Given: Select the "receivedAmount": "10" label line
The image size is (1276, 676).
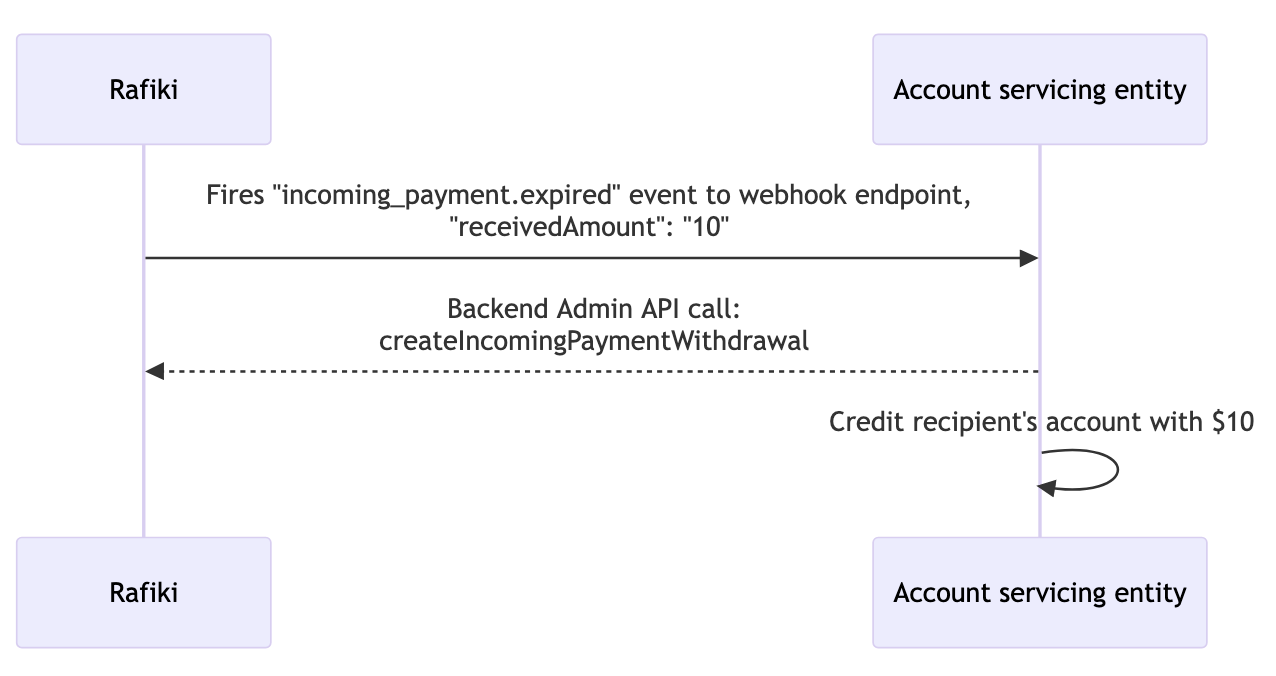Looking at the screenshot, I should [x=590, y=227].
